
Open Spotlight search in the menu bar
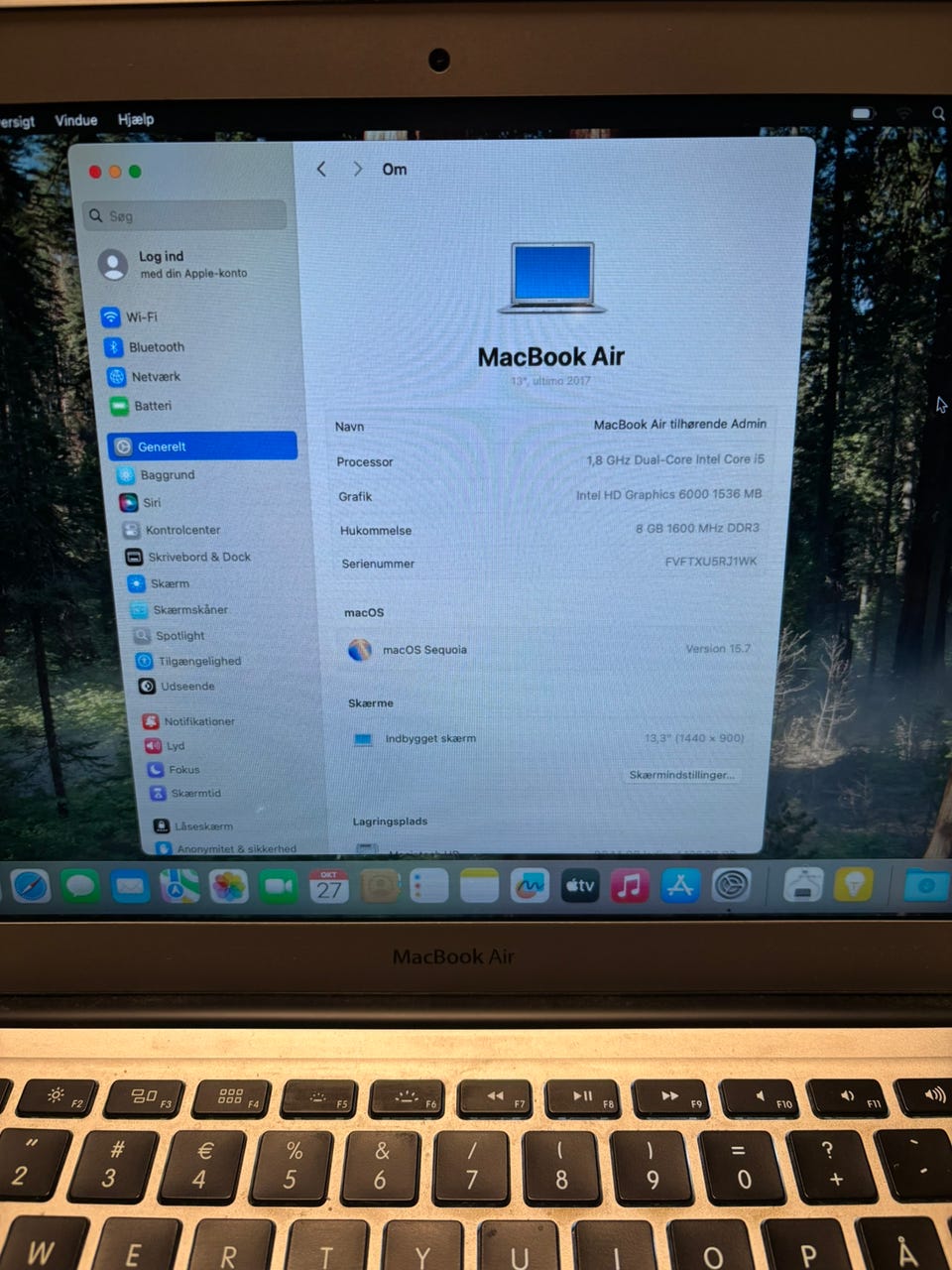click(938, 114)
